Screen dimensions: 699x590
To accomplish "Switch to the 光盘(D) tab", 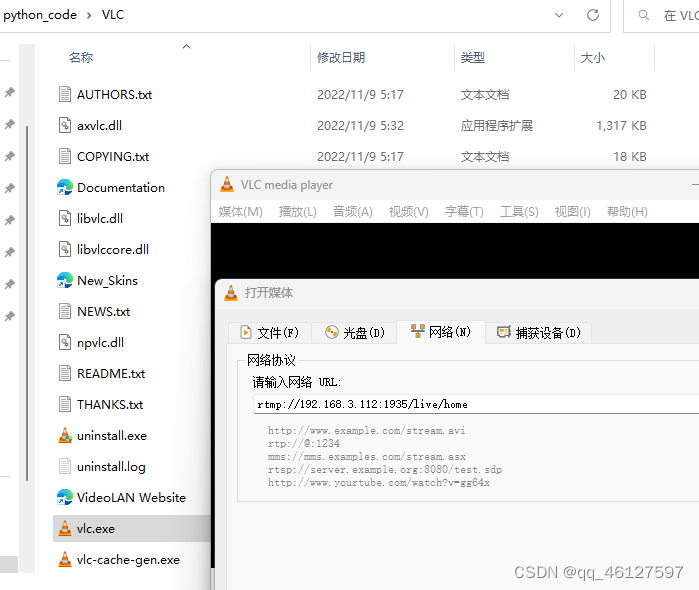I will click(x=354, y=333).
